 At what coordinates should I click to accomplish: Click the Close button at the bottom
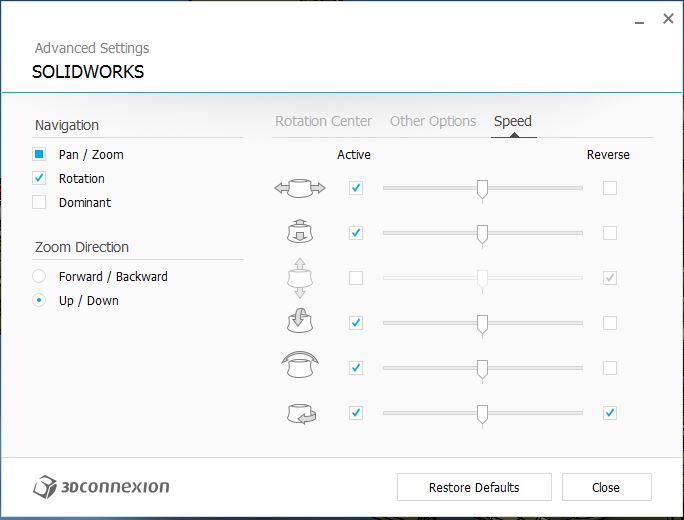[x=606, y=487]
